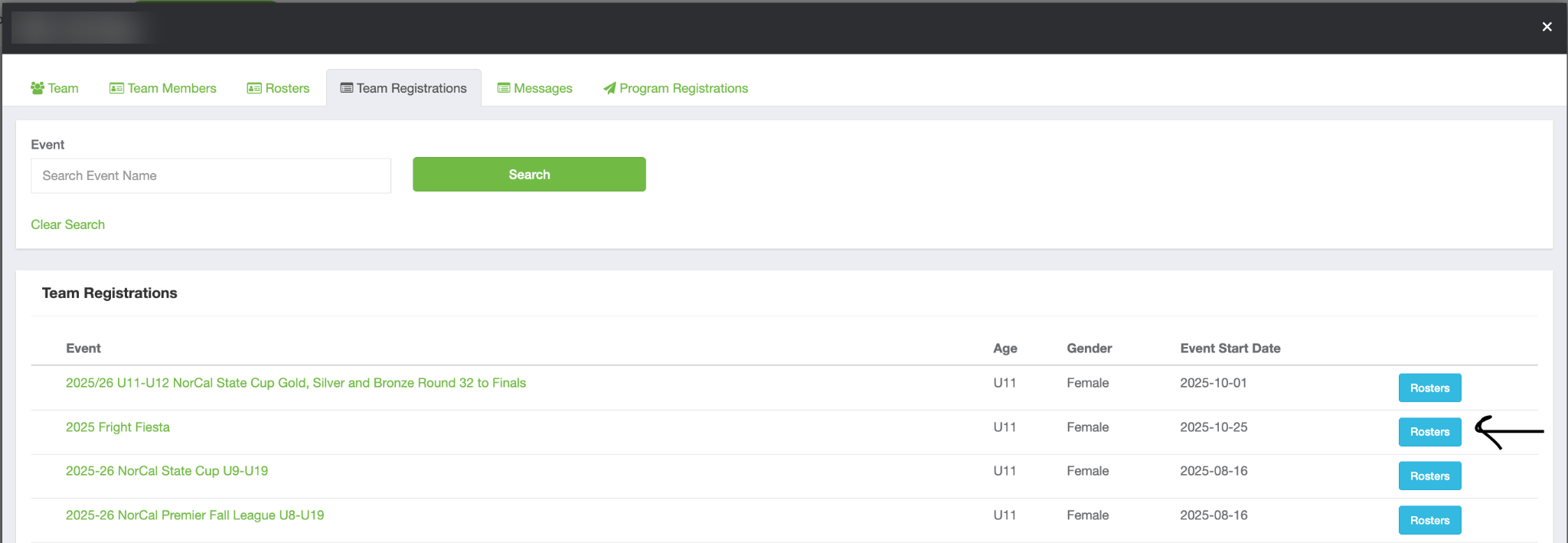Click the Clear Search link

pyautogui.click(x=67, y=224)
